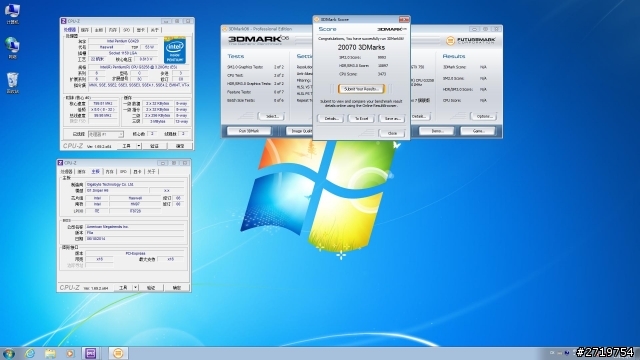Select 关于 tab in CPU-Z mainboard window
Screen dimensions: 640x360
coord(151,171)
